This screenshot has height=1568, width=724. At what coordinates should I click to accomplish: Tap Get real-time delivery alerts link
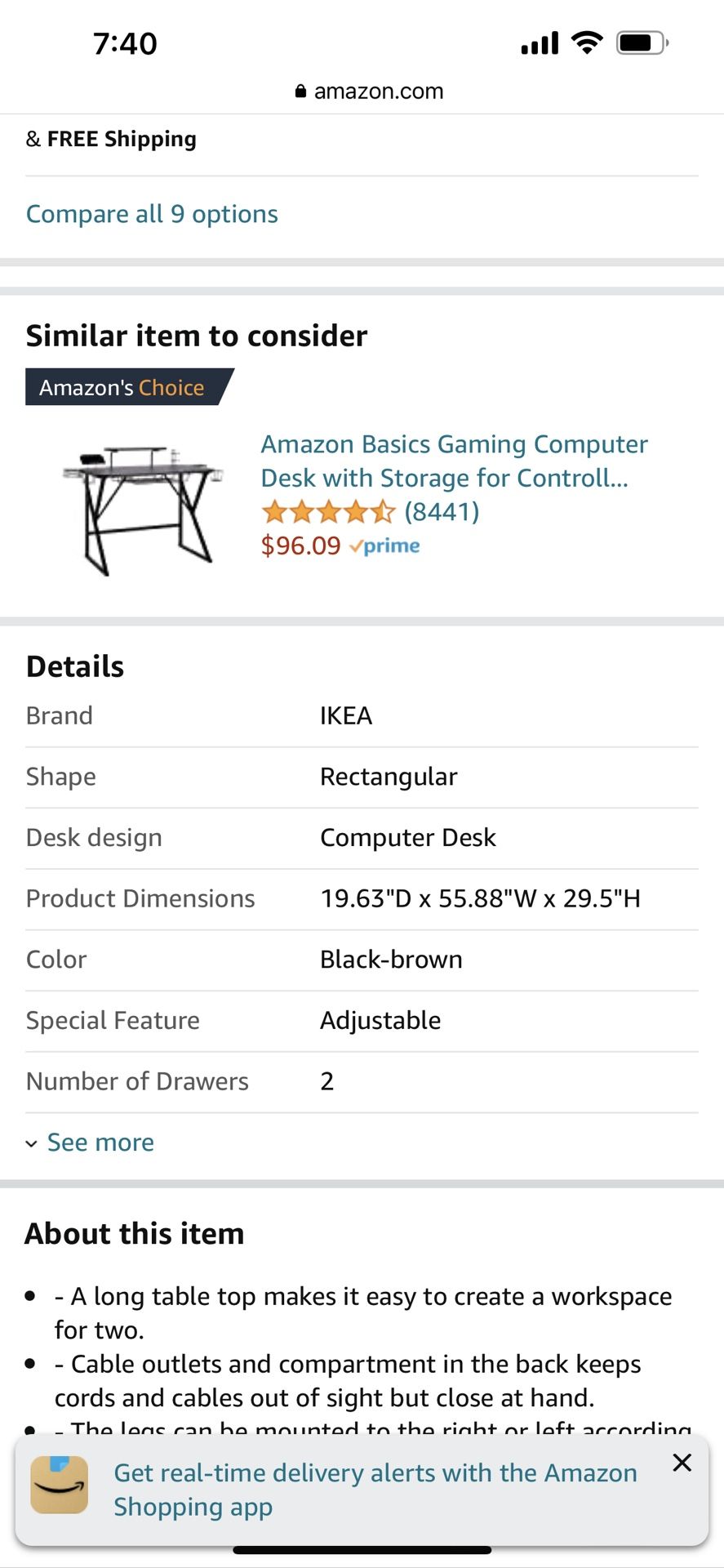coord(375,1490)
